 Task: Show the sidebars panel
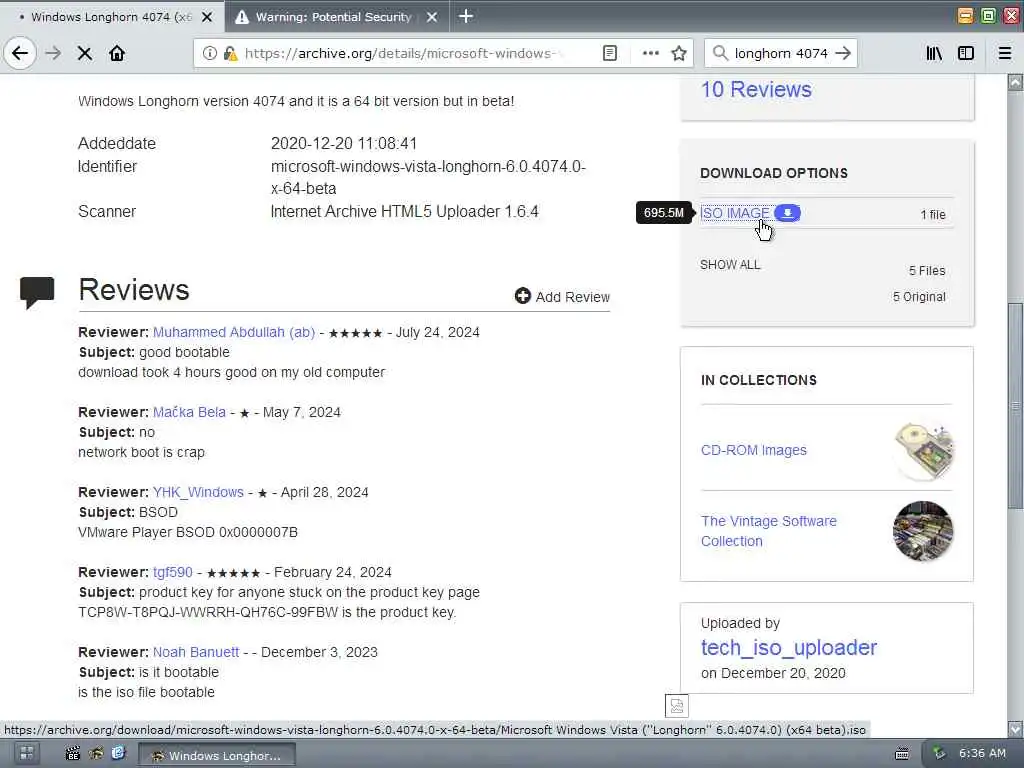(x=966, y=54)
